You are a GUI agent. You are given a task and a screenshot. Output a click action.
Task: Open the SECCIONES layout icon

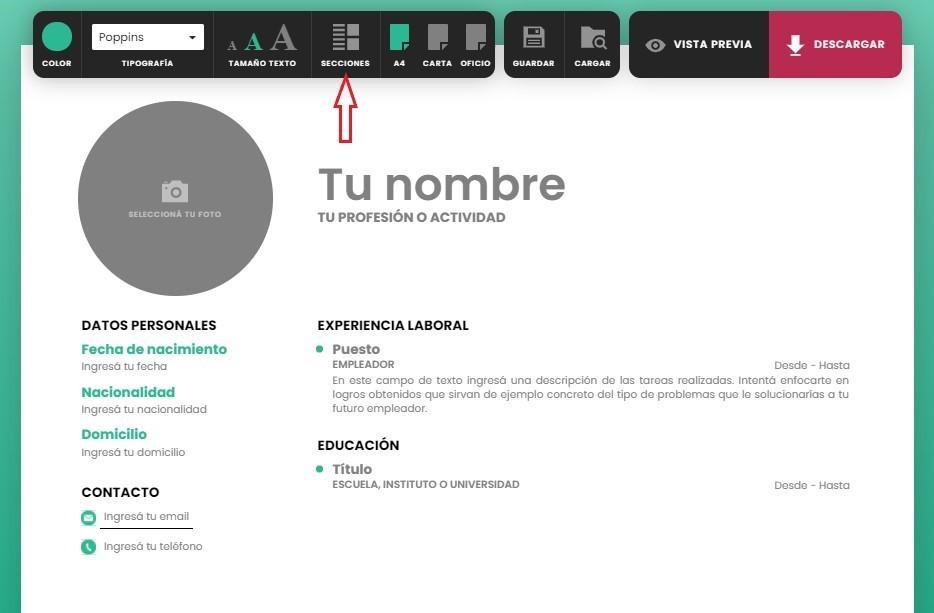point(345,37)
